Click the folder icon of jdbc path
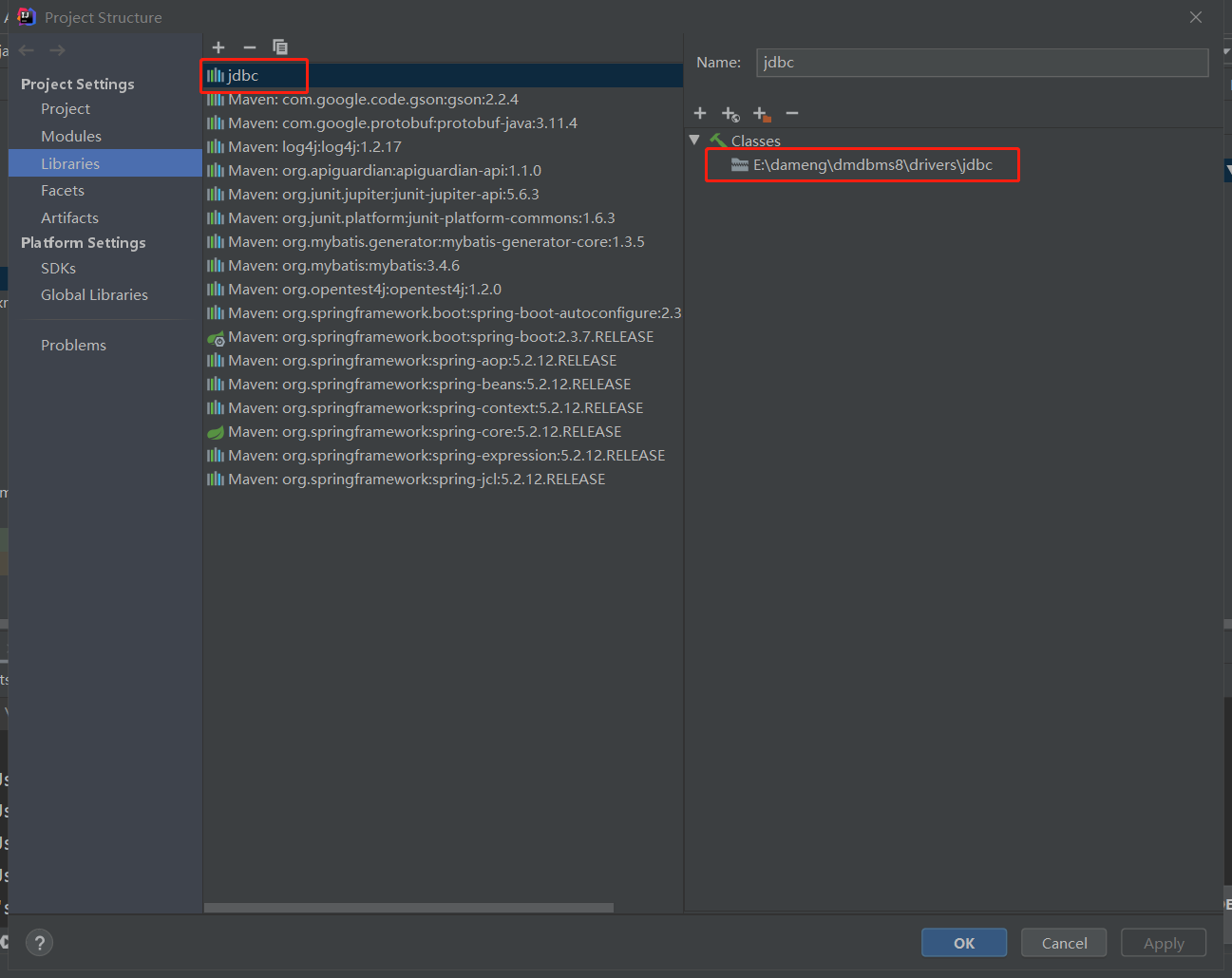 click(x=740, y=164)
